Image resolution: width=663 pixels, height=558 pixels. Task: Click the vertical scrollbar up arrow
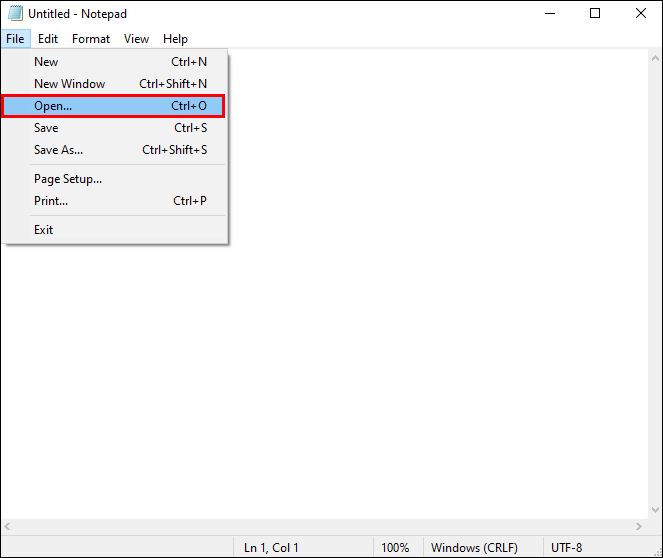(x=655, y=58)
